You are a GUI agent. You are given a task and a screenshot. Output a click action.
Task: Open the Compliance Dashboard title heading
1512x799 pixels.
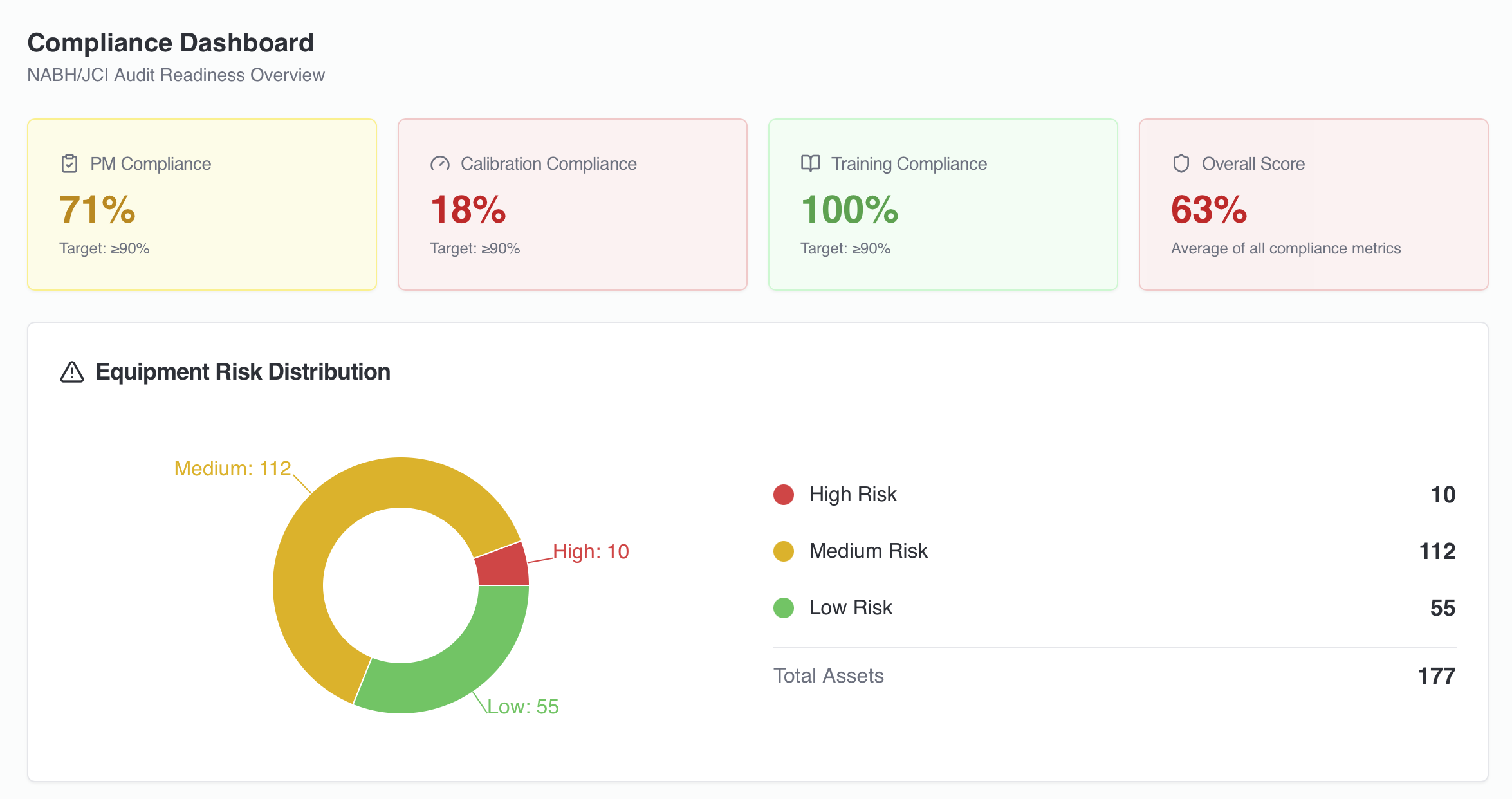[170, 42]
